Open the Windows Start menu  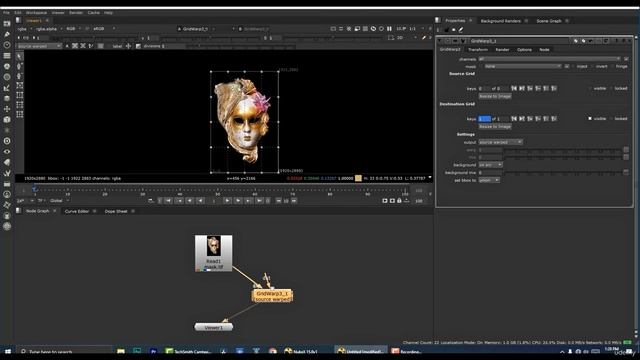8,351
